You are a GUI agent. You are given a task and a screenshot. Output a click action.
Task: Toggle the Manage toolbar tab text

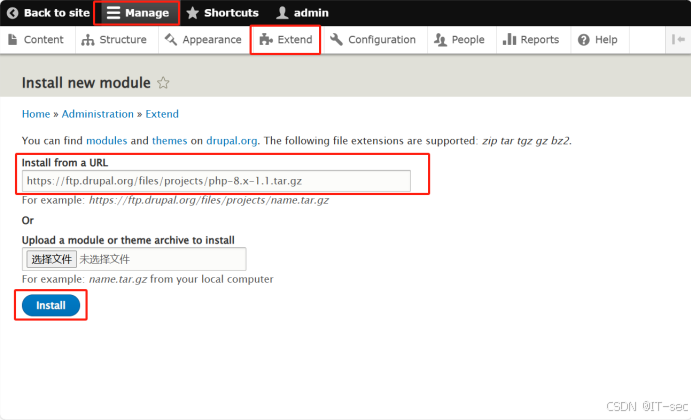[x=147, y=13]
